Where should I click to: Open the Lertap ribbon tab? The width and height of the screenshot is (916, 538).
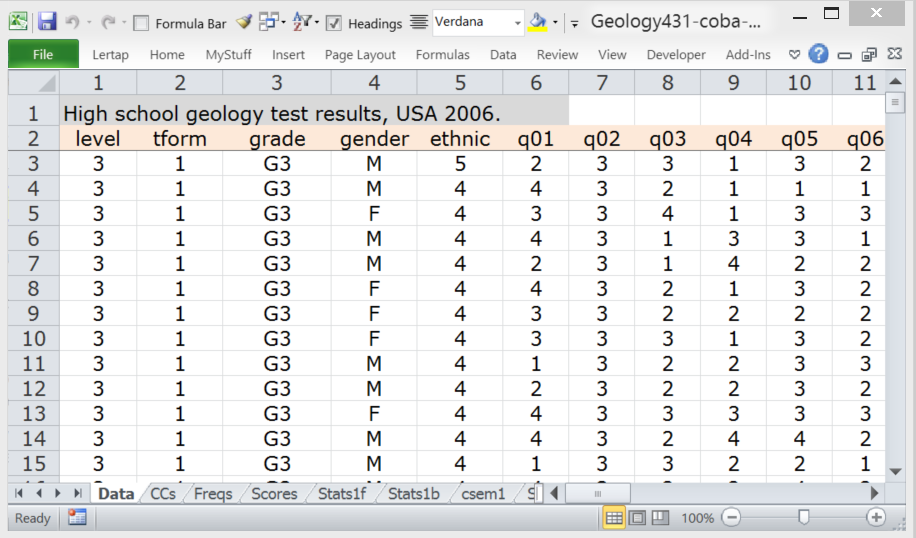click(x=110, y=55)
